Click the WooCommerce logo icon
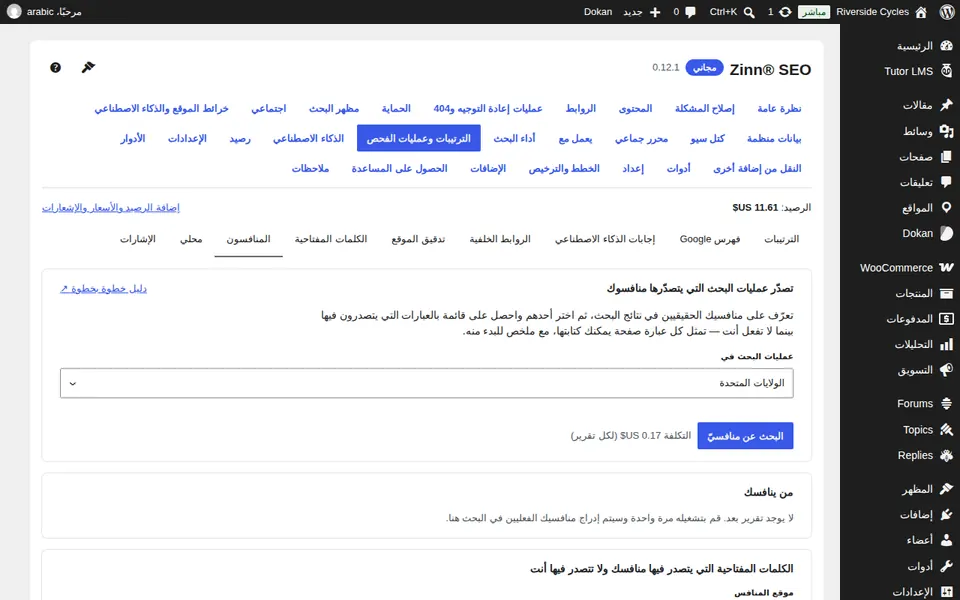 pos(946,268)
